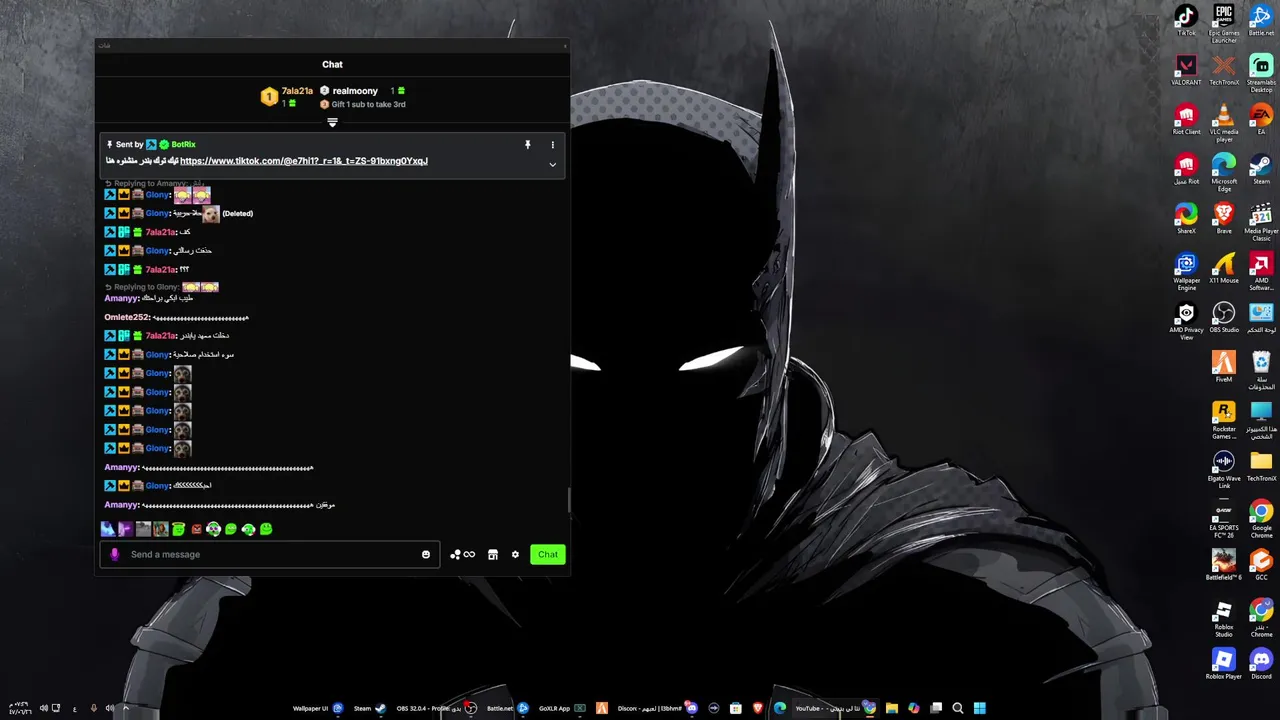Open Microsoft Edge desktop shortcut
This screenshot has height=720, width=1280.
point(1224,172)
